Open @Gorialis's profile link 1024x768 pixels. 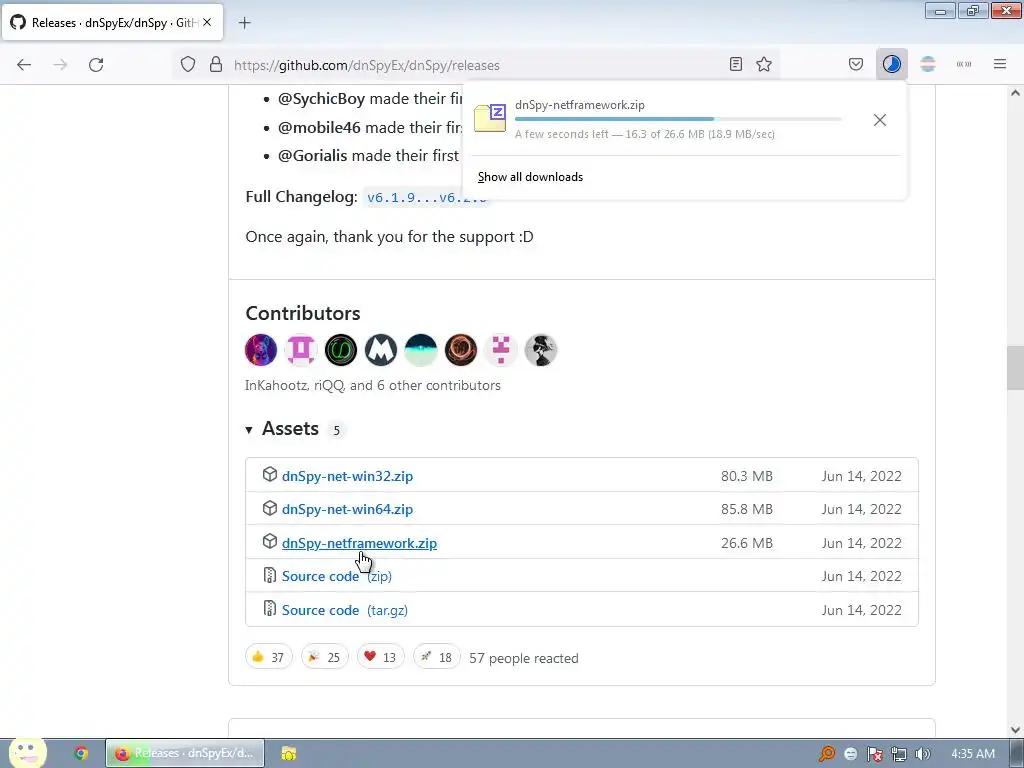pyautogui.click(x=313, y=155)
